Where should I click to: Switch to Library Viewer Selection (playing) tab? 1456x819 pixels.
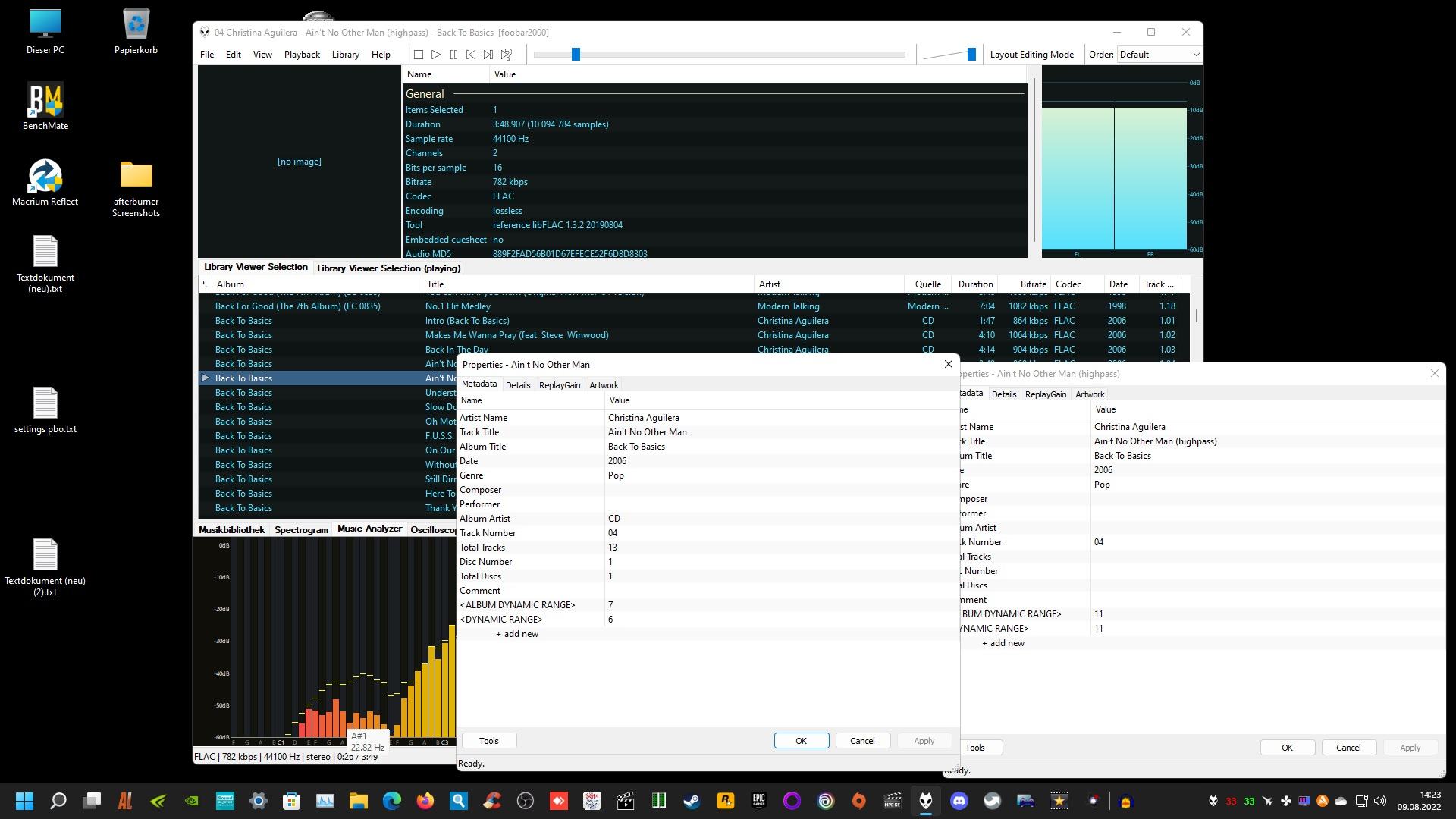tap(388, 268)
